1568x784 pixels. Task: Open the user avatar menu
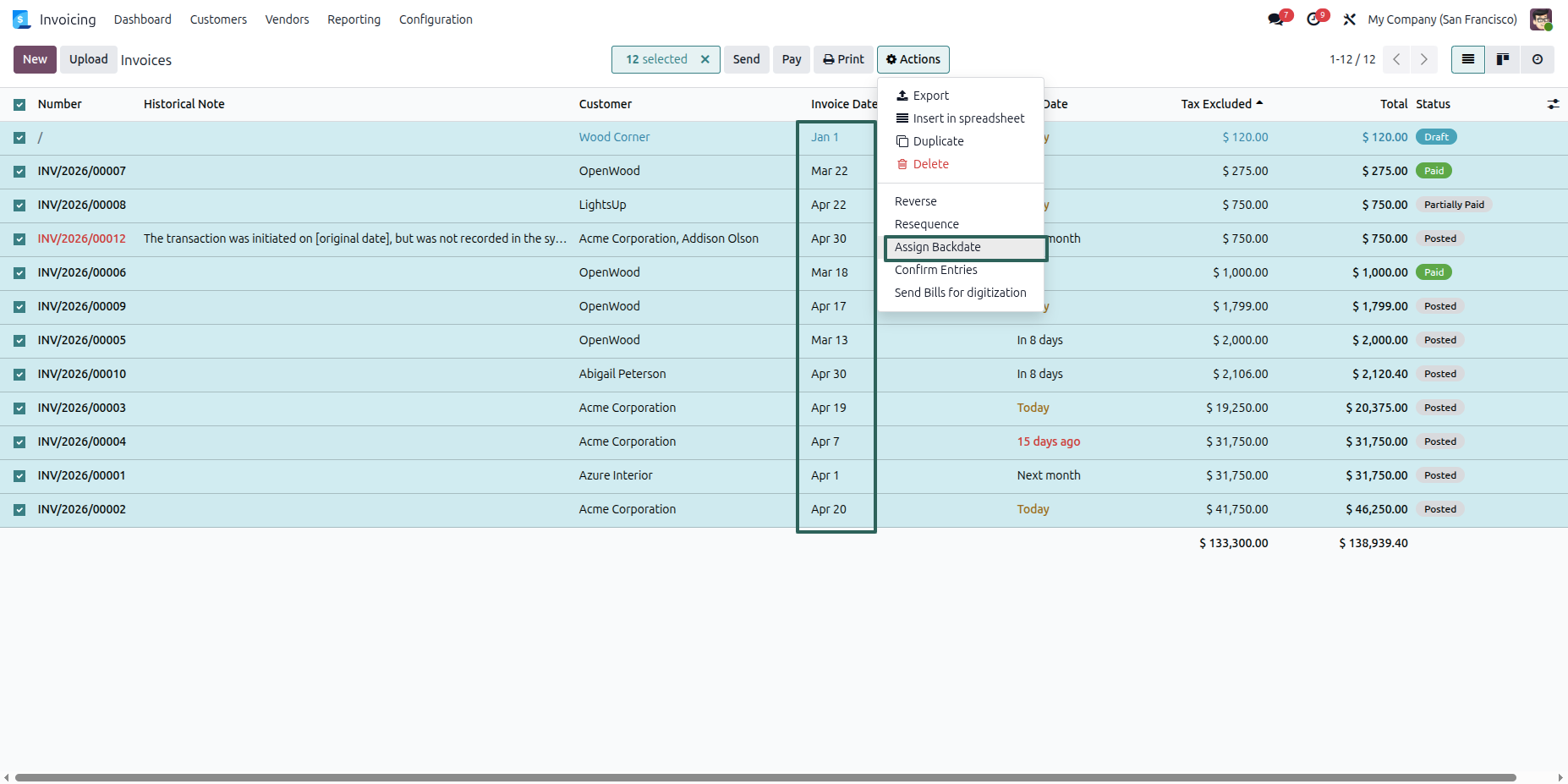coord(1541,19)
